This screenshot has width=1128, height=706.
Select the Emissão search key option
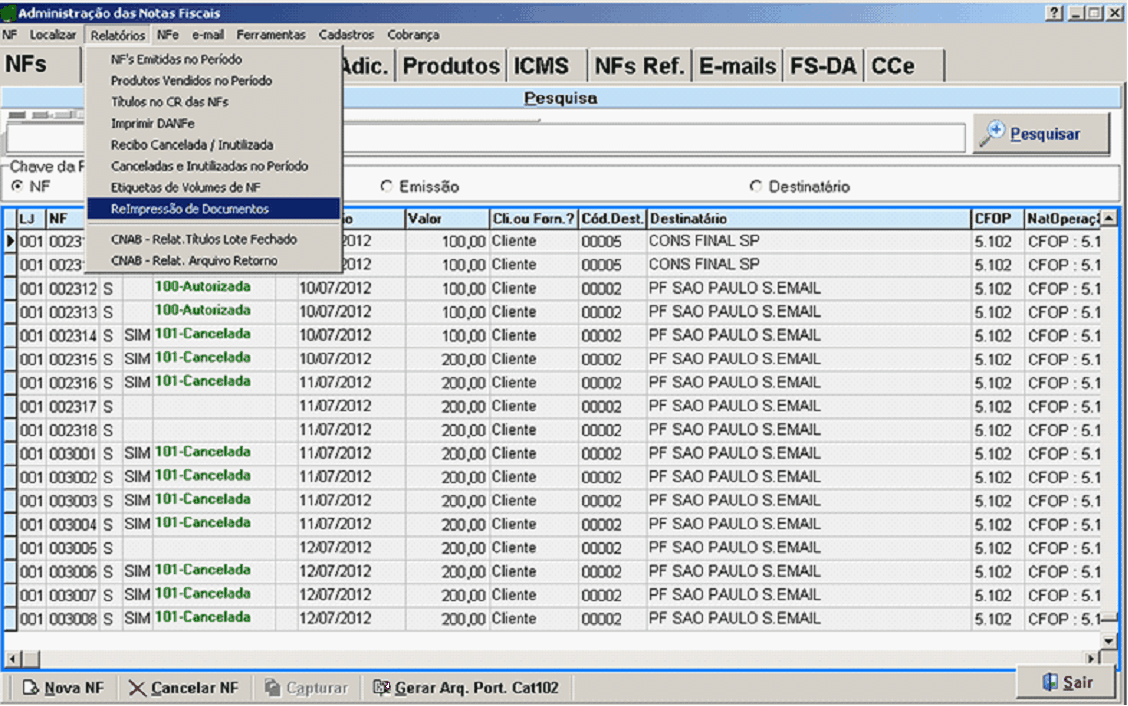pos(387,187)
